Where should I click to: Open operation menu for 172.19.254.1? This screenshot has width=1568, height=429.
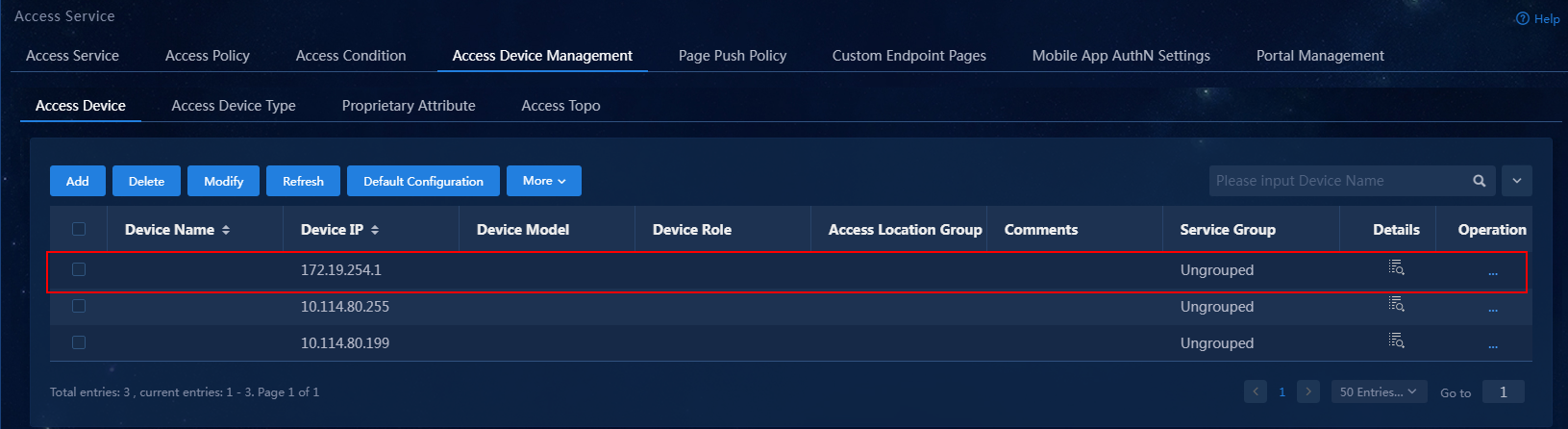click(x=1492, y=273)
